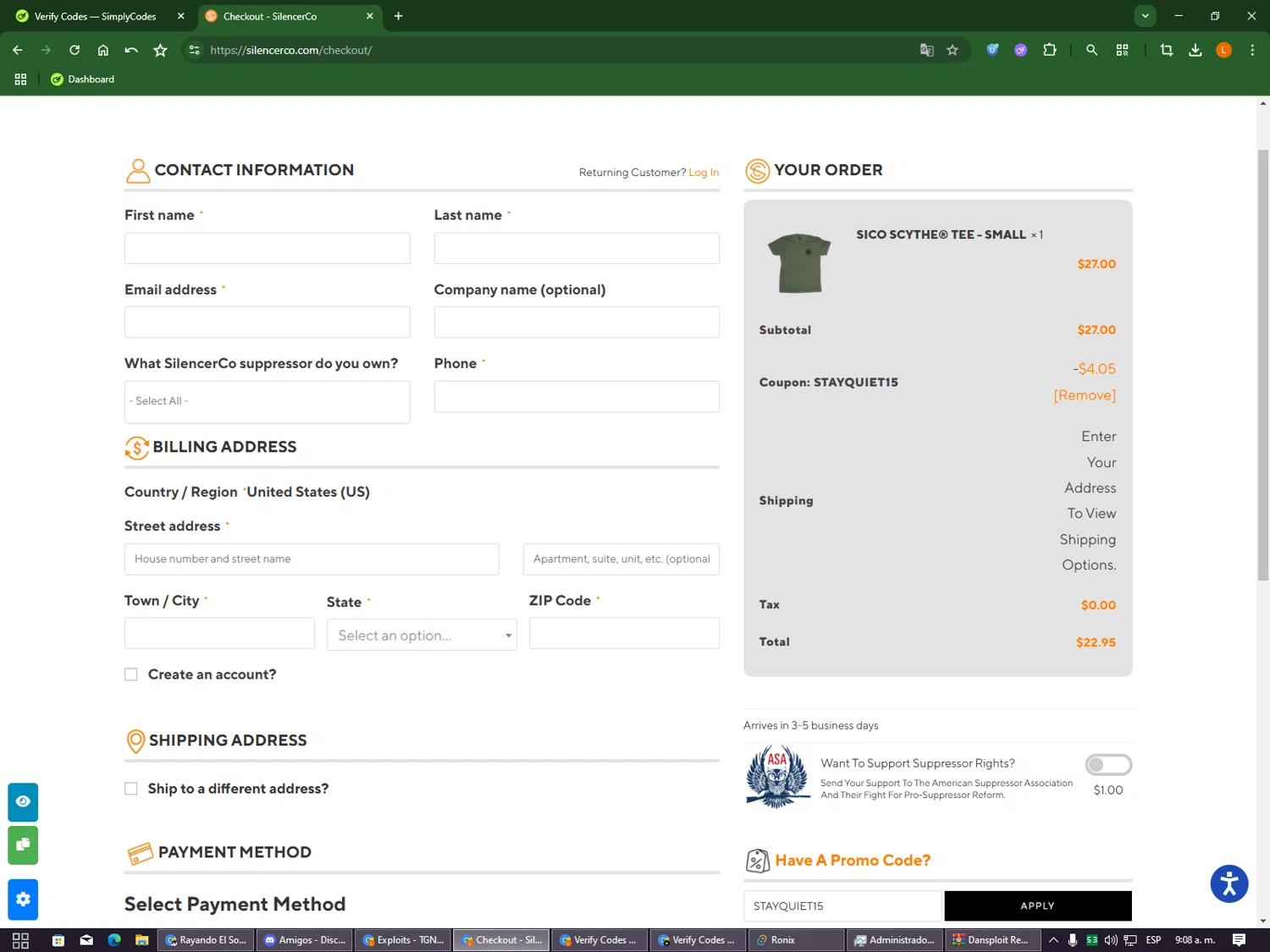Click the SiCo Scythe tee thumbnail
Screen dimensions: 1270x952
coord(799,263)
